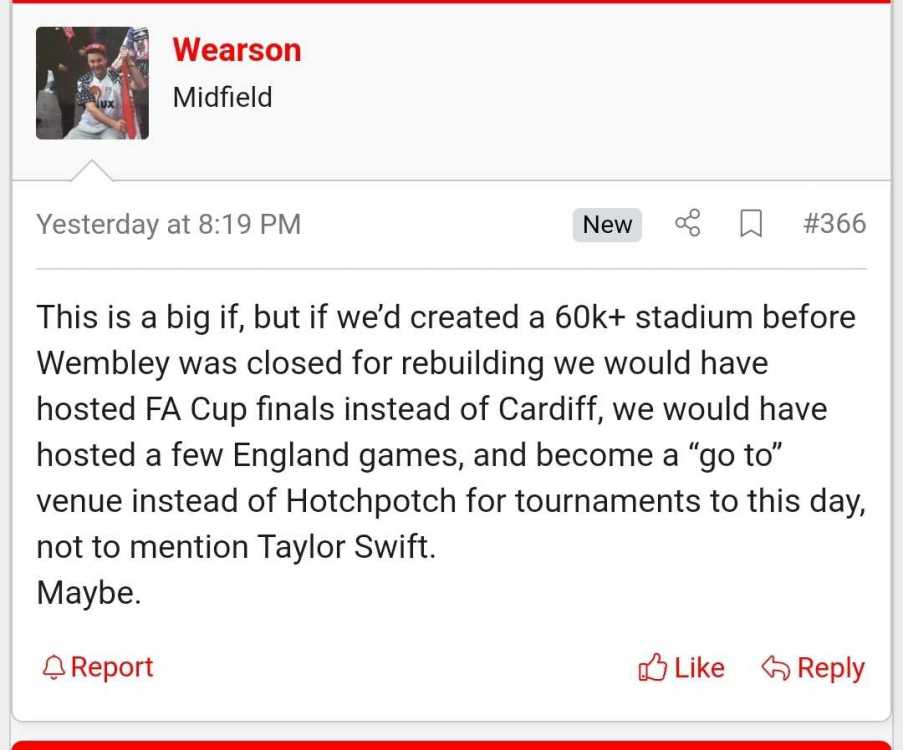Click the bell icon beside Report

[x=54, y=668]
